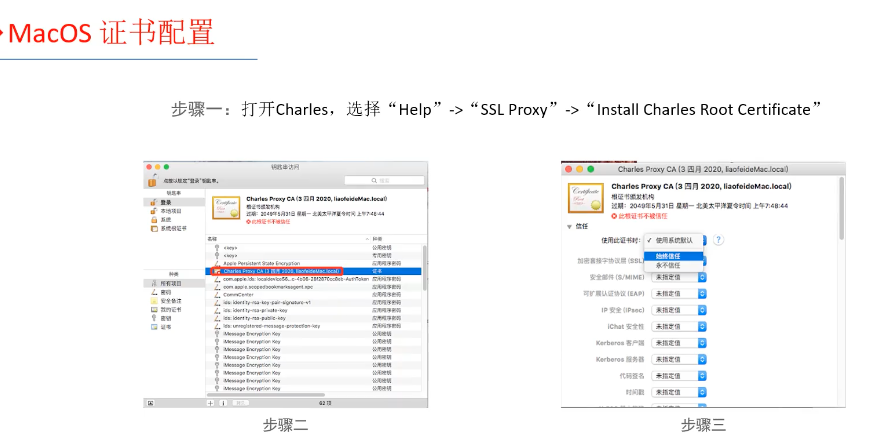Click the 拷贝 button in the bottom bar
Screen dimensions: 889x447
click(x=241, y=403)
